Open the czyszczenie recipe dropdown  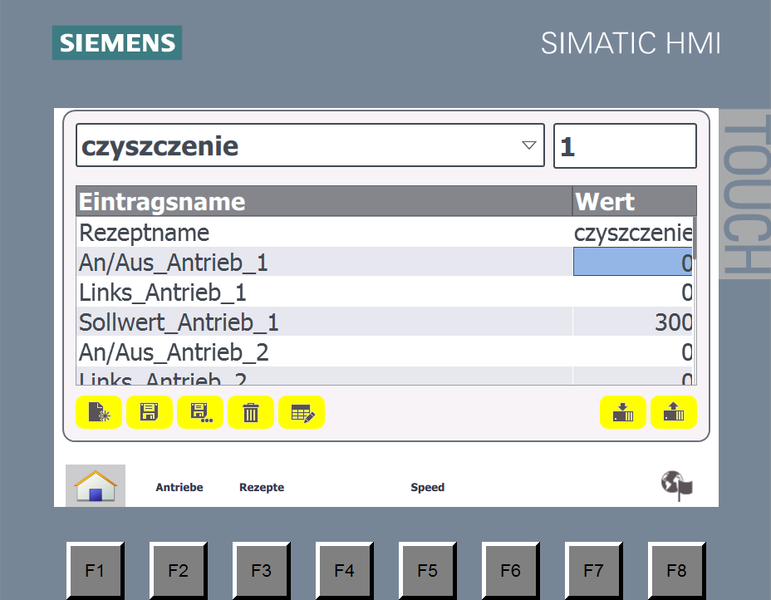[x=310, y=146]
